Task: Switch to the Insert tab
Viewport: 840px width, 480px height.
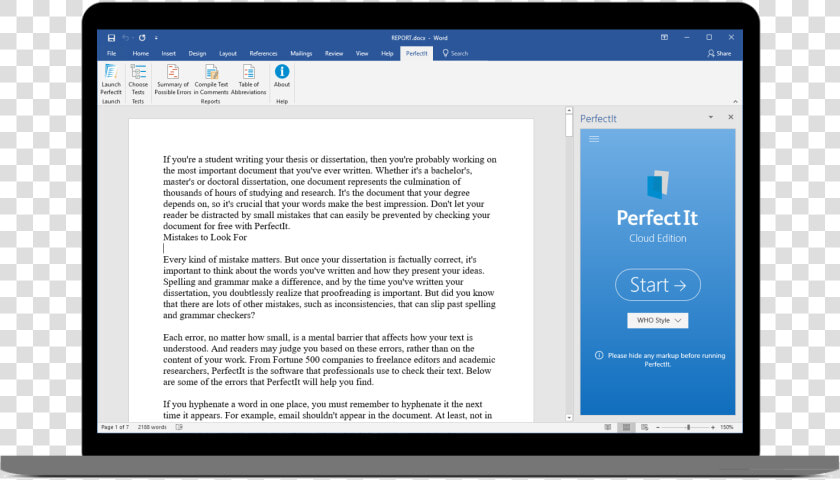Action: 169,54
